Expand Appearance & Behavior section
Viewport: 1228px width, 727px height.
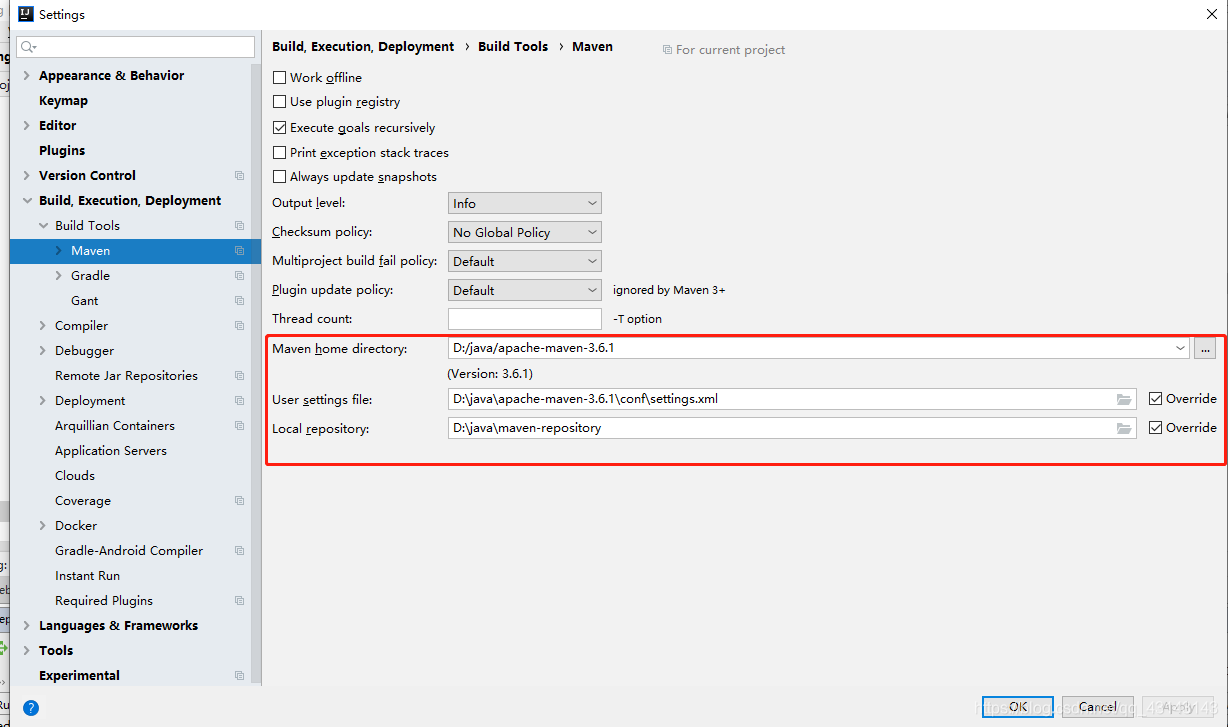pyautogui.click(x=26, y=76)
